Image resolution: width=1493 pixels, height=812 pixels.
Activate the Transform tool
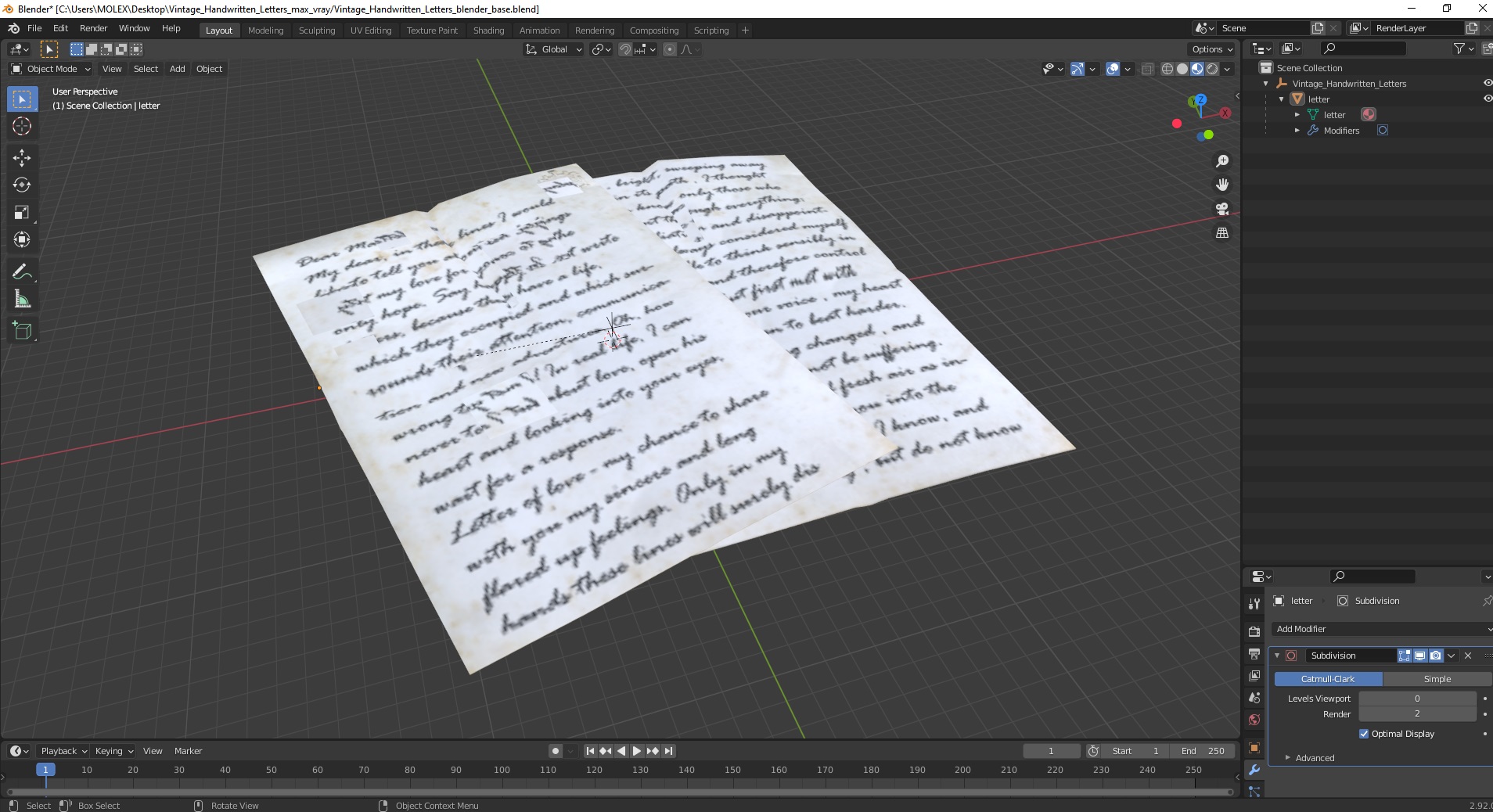pos(22,239)
